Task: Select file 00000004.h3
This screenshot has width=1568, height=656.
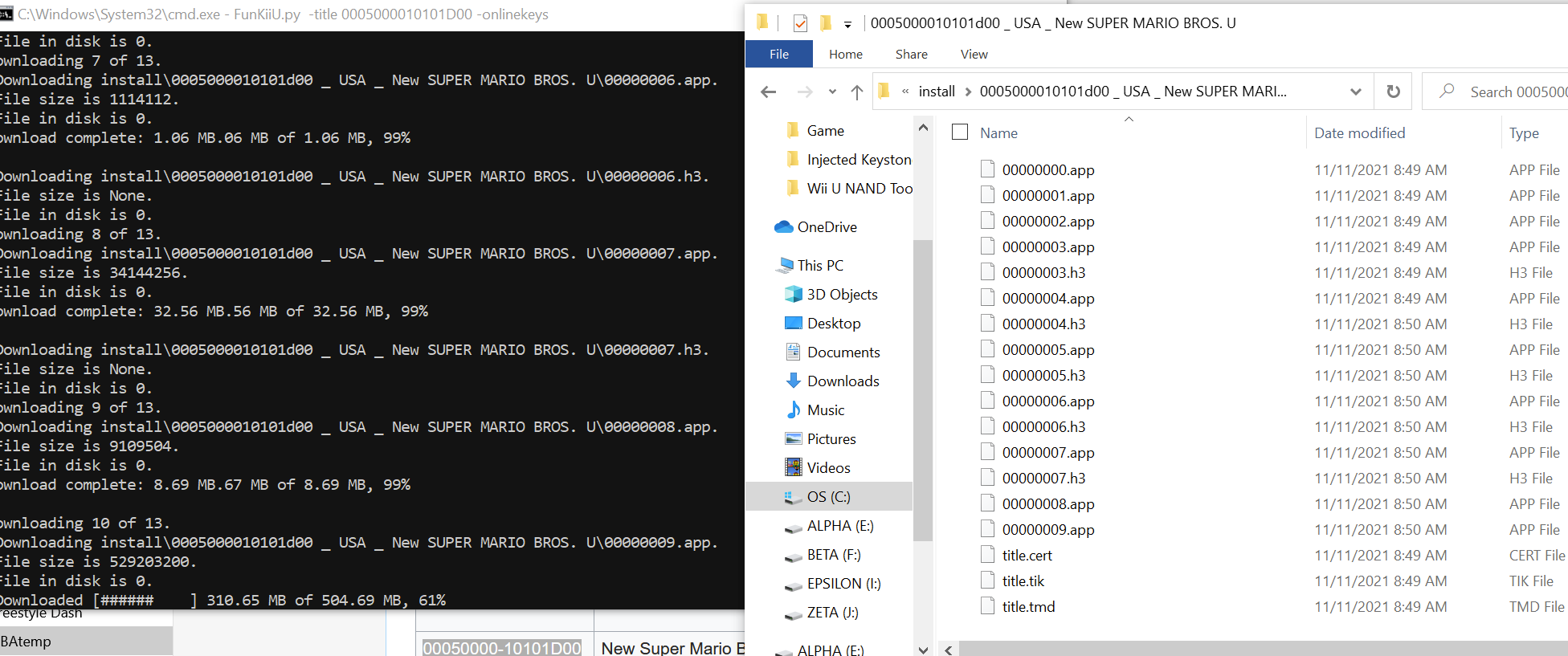Action: coord(1043,324)
